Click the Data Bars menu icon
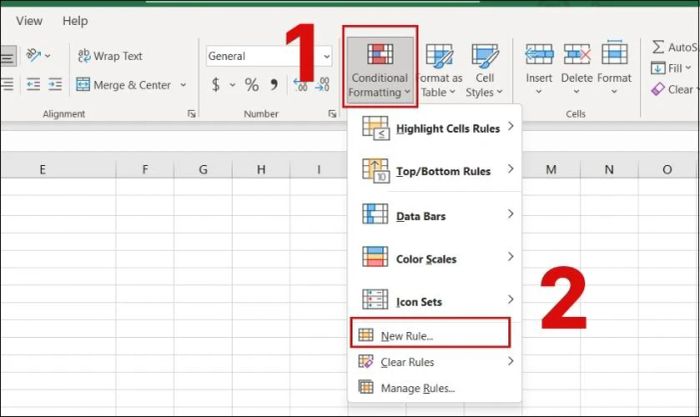This screenshot has width=700, height=417. [x=375, y=214]
